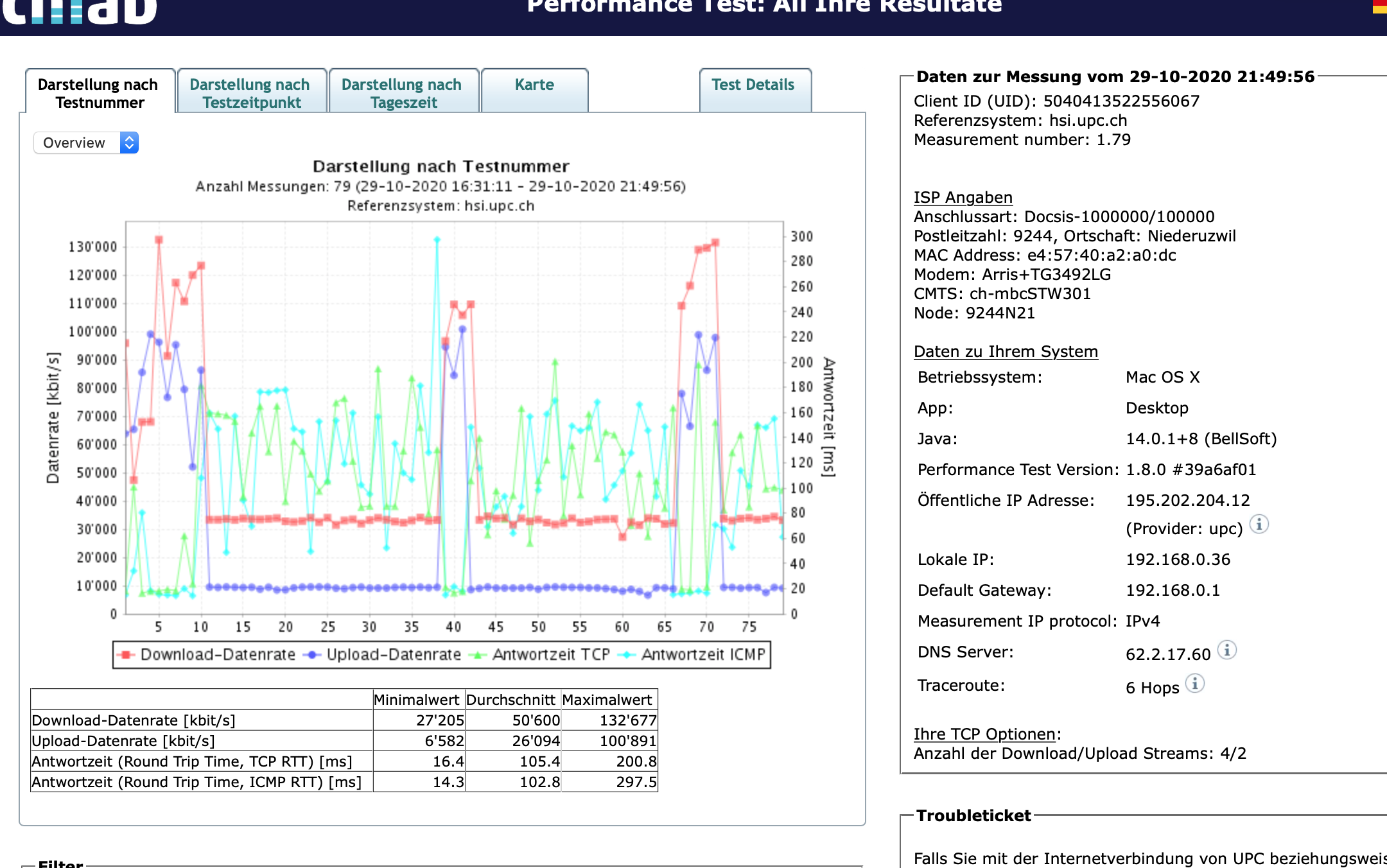This screenshot has height=868, width=1387.
Task: Click the Antwortzeit TCP green legend marker
Action: pyautogui.click(x=477, y=655)
